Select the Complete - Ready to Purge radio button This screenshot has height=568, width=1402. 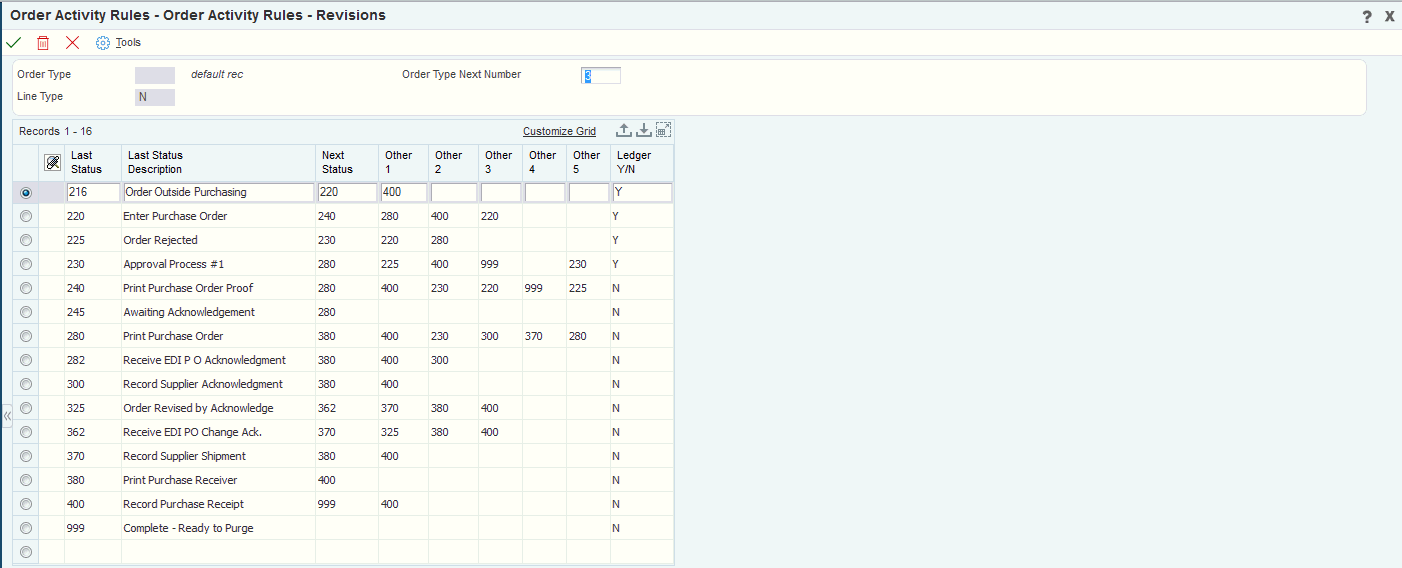point(26,528)
